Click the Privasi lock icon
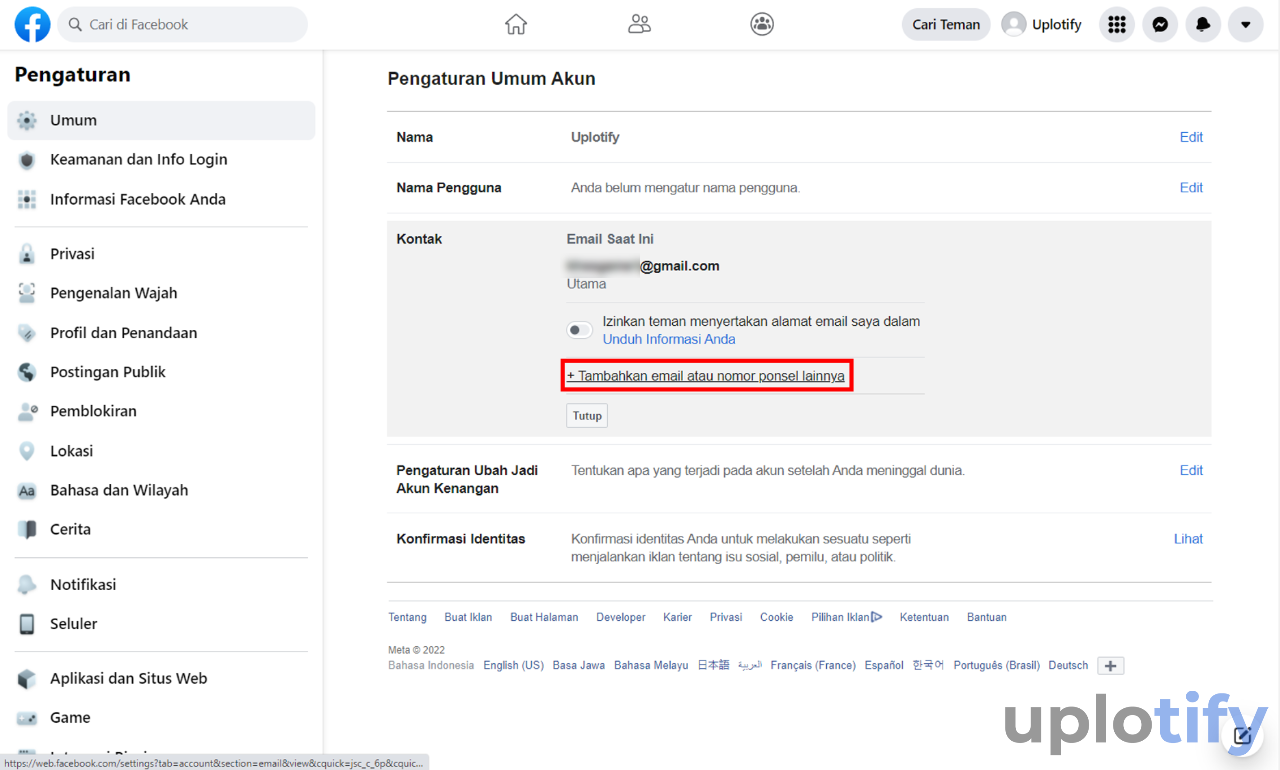Viewport: 1280px width, 770px height. click(x=27, y=254)
